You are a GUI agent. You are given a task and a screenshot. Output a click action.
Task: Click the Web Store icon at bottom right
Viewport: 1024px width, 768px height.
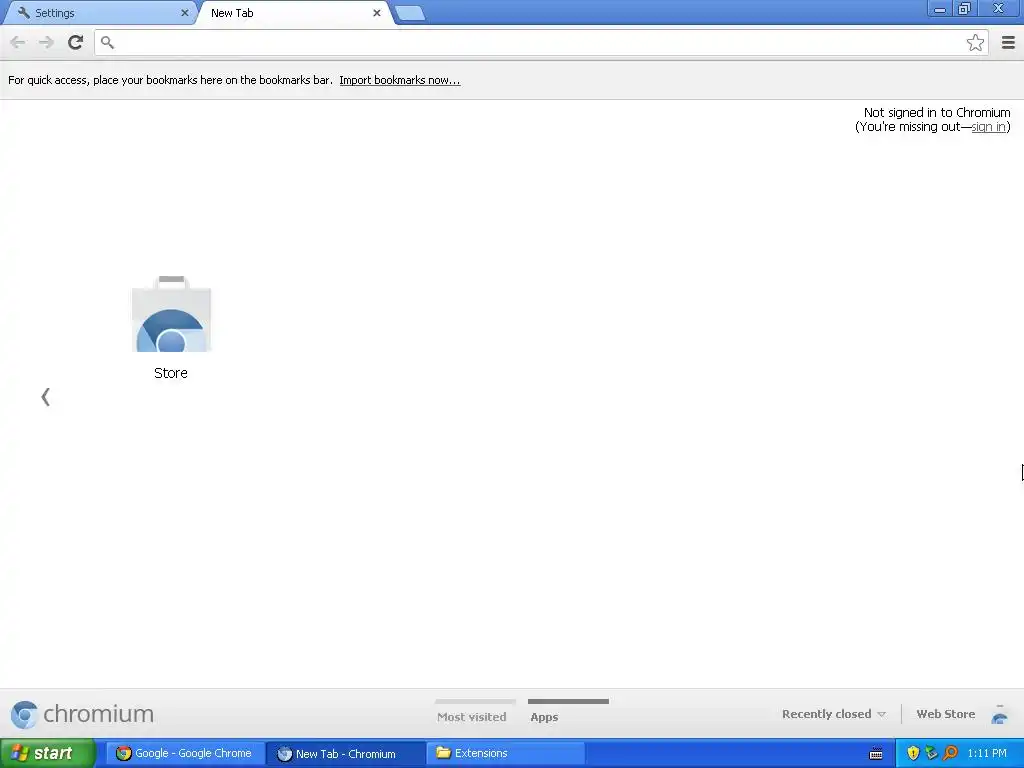click(999, 714)
